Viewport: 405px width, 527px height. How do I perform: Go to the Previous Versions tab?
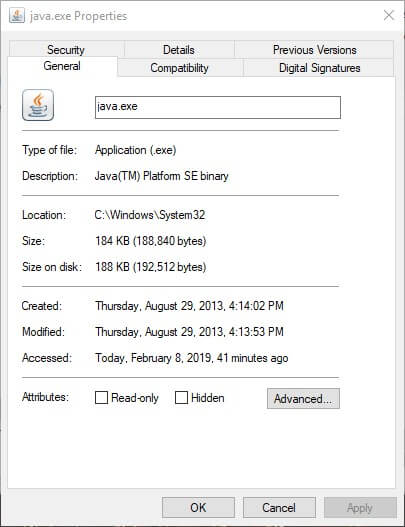click(315, 50)
